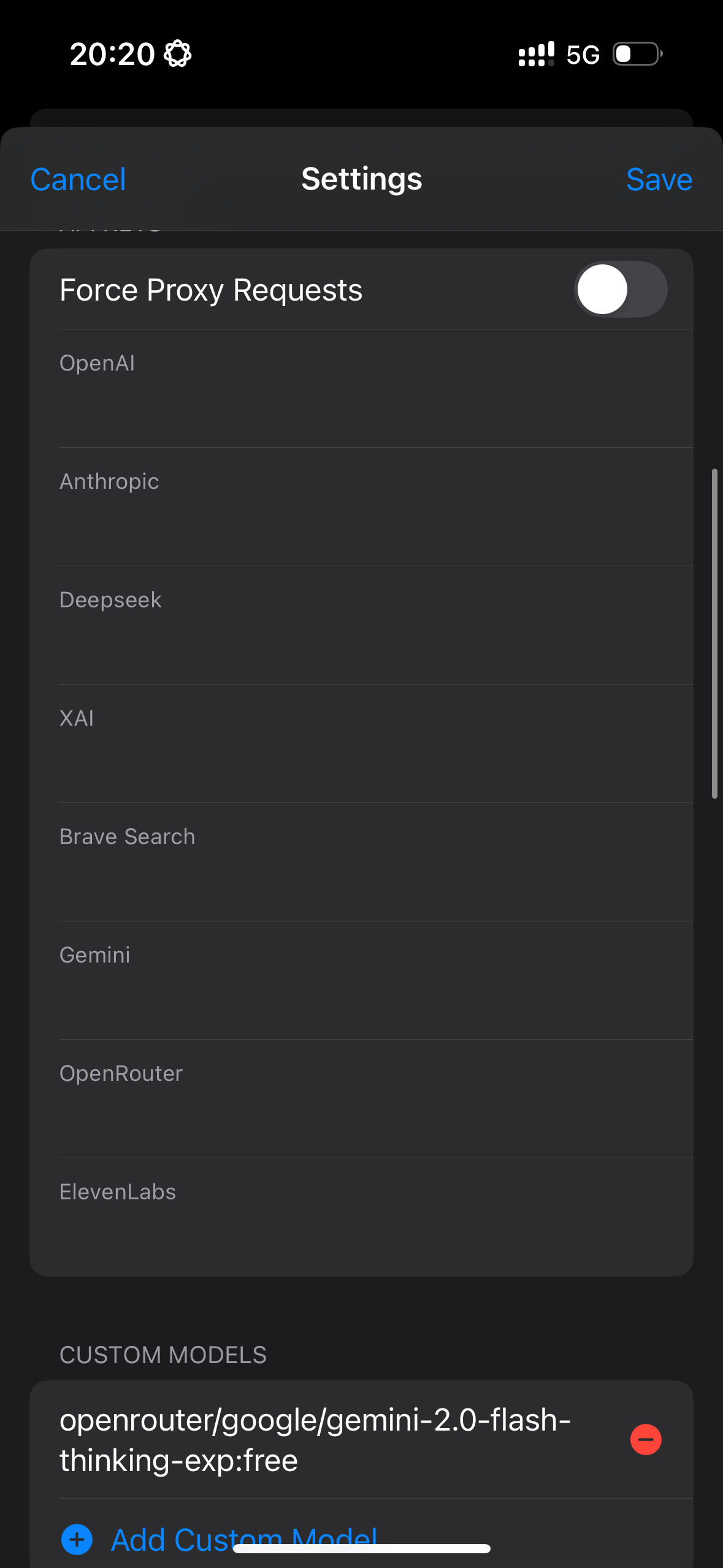
Task: Tap the battery icon in the status bar
Action: point(637,54)
